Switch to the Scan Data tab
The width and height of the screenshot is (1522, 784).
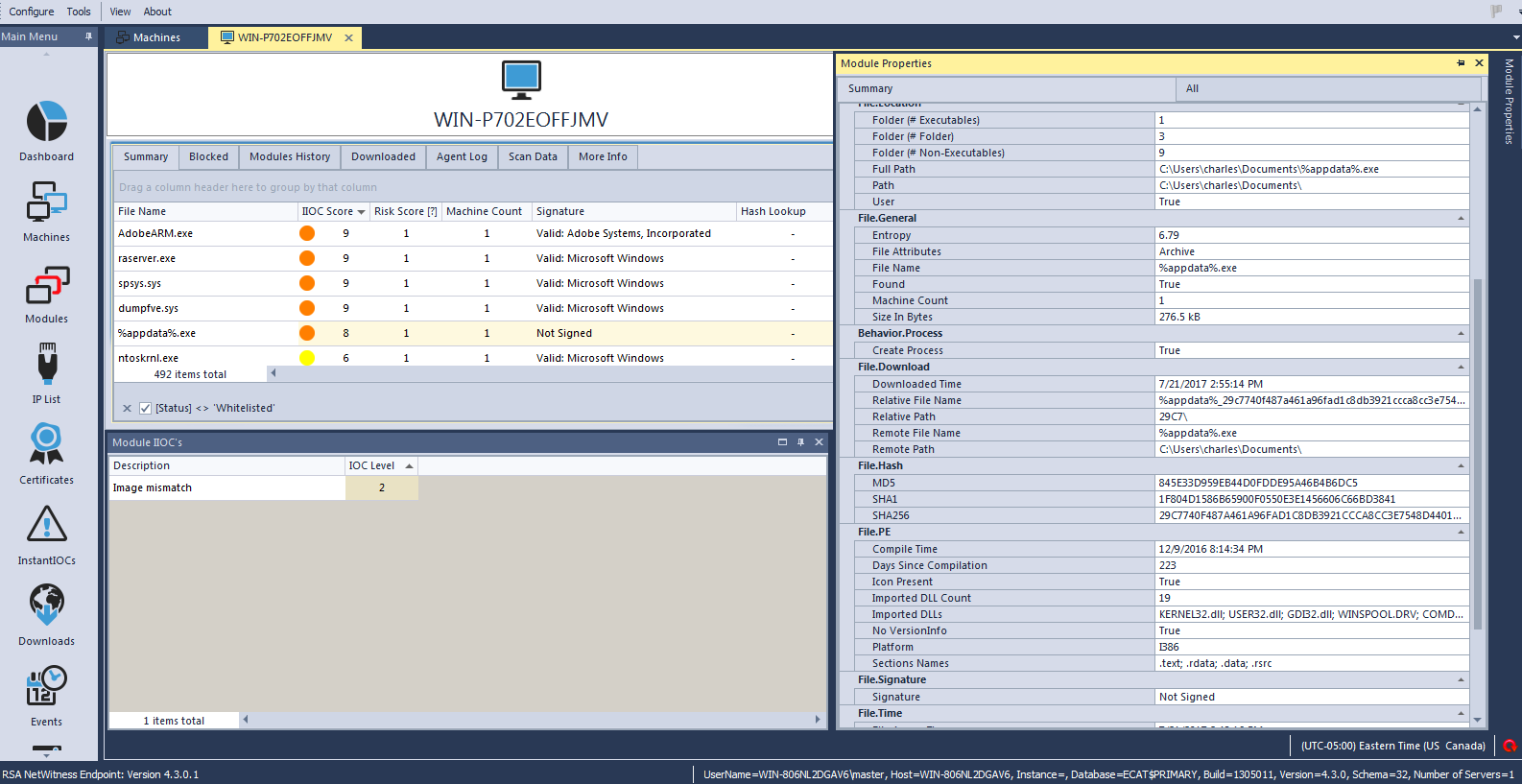tap(533, 157)
